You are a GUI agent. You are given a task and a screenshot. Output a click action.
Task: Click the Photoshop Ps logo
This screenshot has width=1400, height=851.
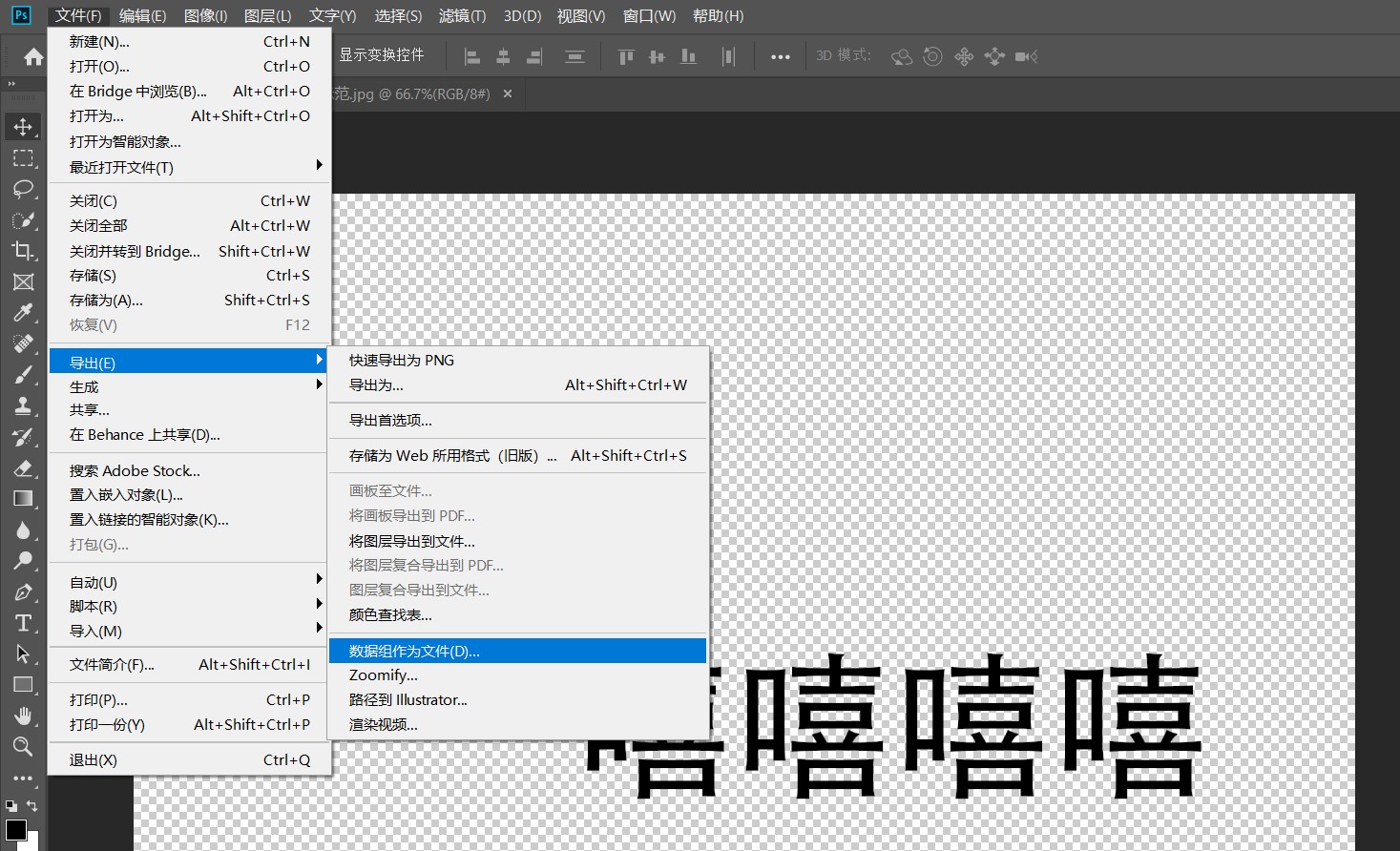[x=21, y=15]
